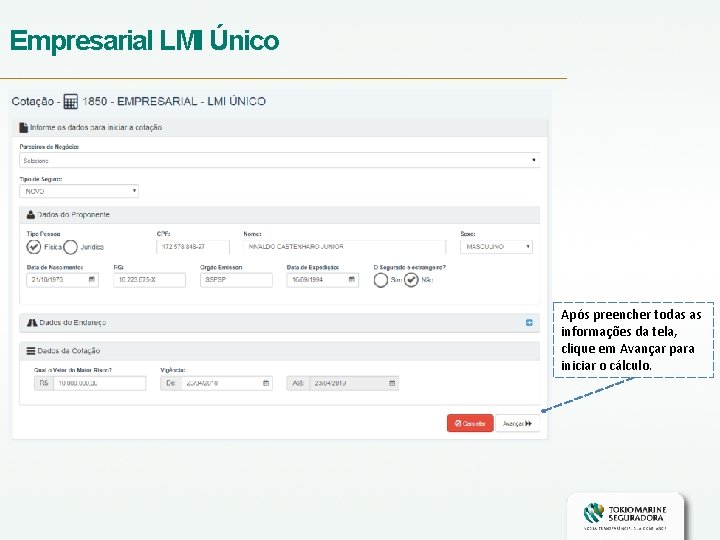Click the document icon in 'Informe os dados' header

pyautogui.click(x=23, y=128)
